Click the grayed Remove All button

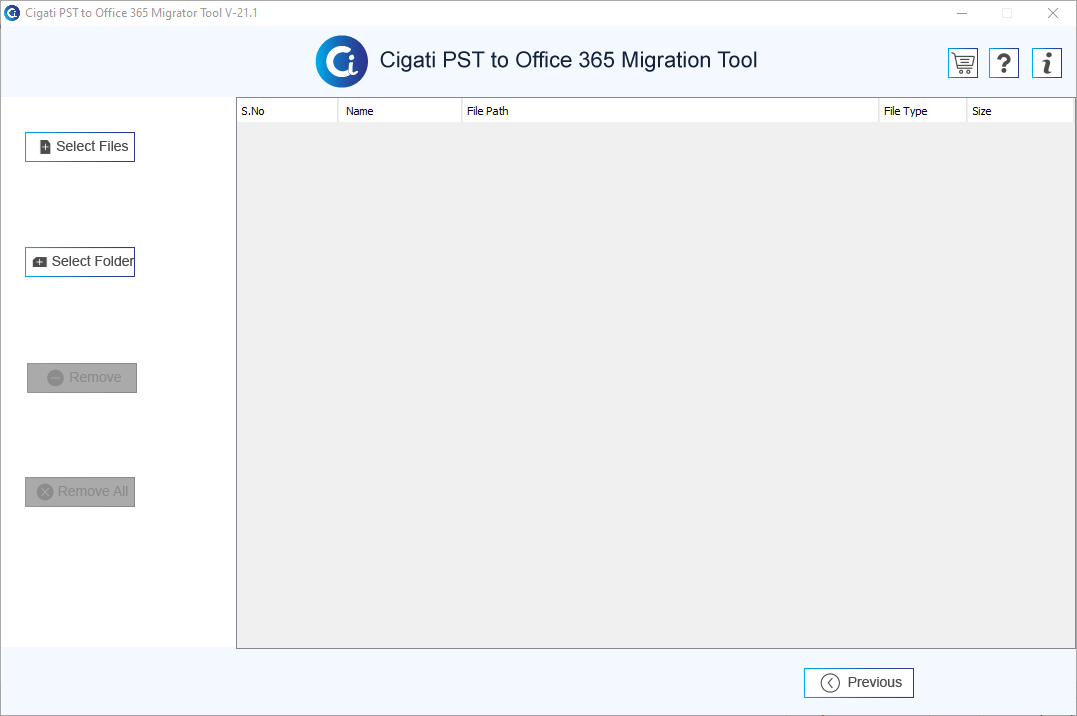(x=80, y=492)
